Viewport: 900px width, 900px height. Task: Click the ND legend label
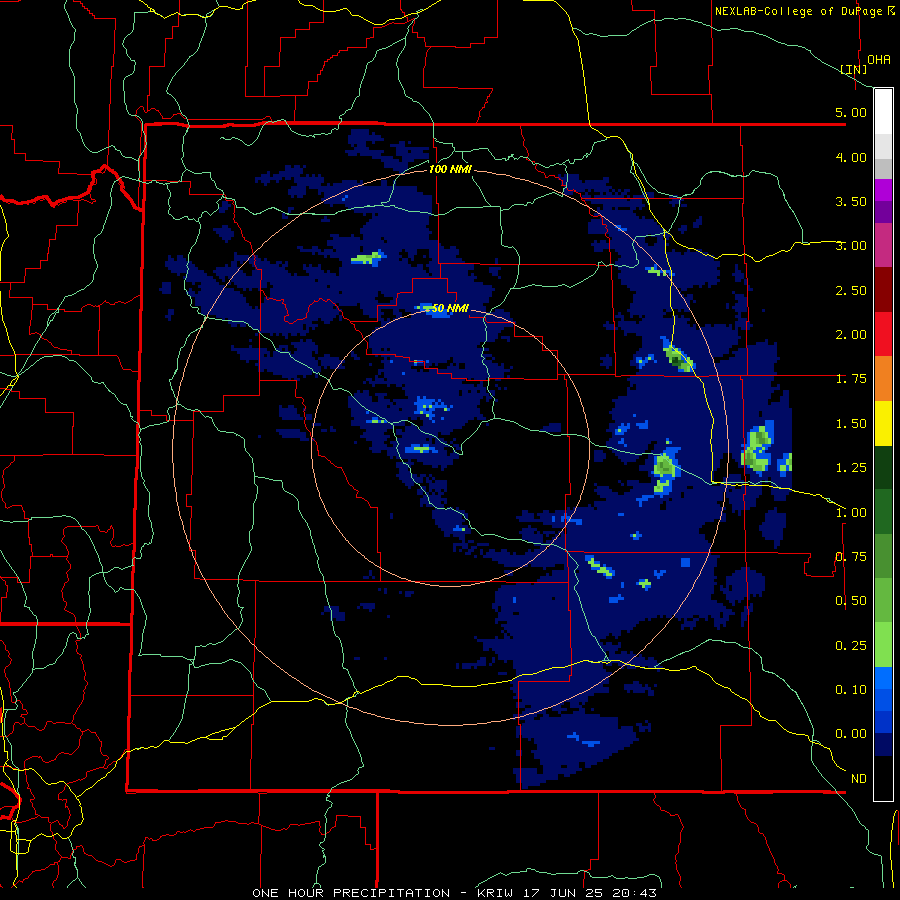[858, 779]
